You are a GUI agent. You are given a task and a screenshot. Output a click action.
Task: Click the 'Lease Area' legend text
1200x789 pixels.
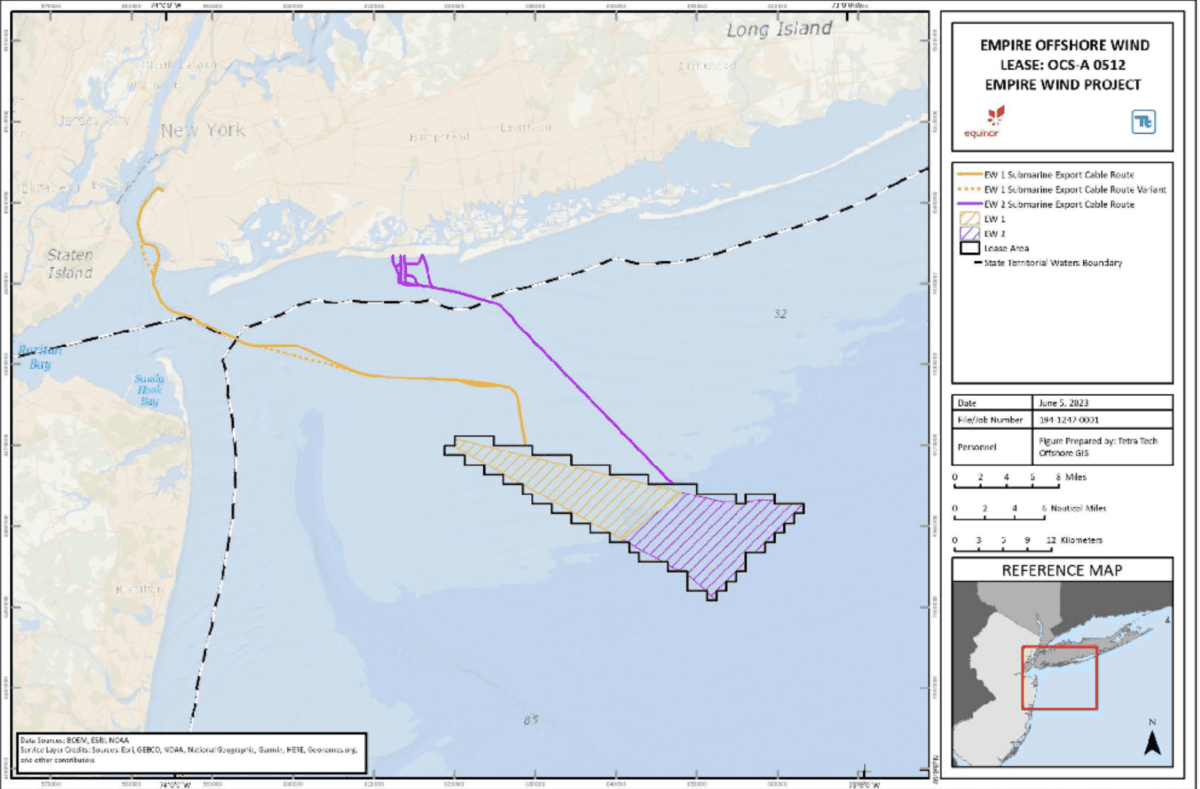pos(1008,248)
